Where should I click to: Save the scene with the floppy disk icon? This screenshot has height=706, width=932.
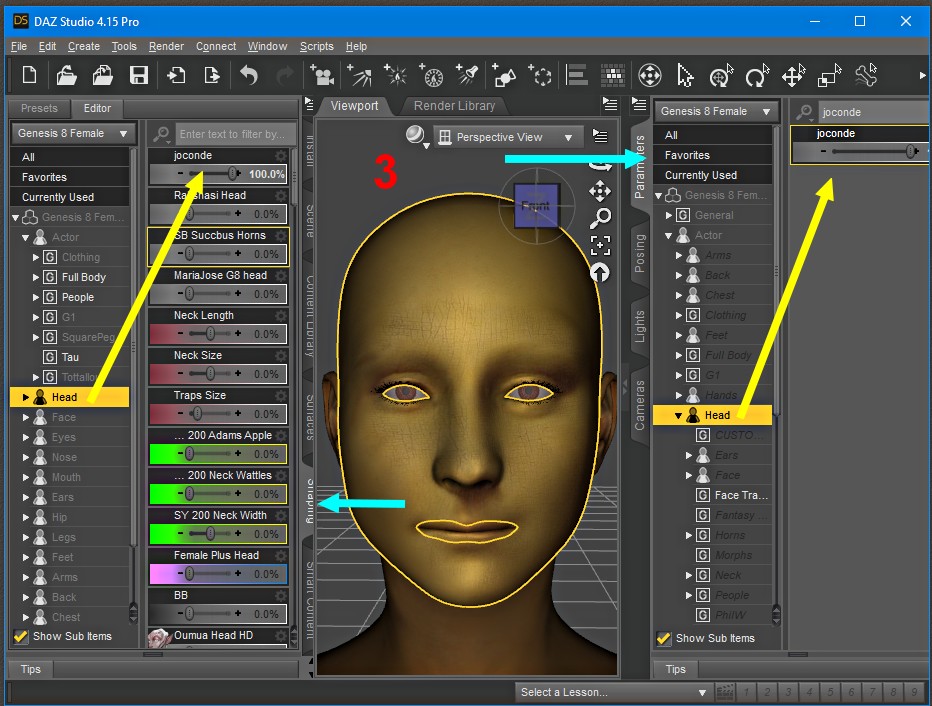pyautogui.click(x=138, y=75)
